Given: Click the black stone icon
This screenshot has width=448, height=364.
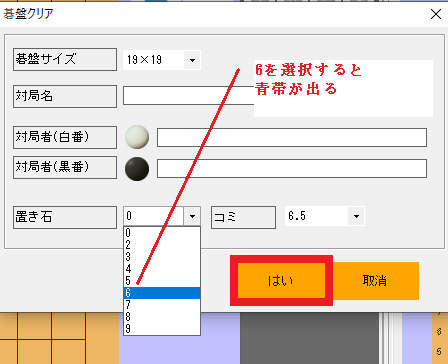Looking at the screenshot, I should pos(137,169).
